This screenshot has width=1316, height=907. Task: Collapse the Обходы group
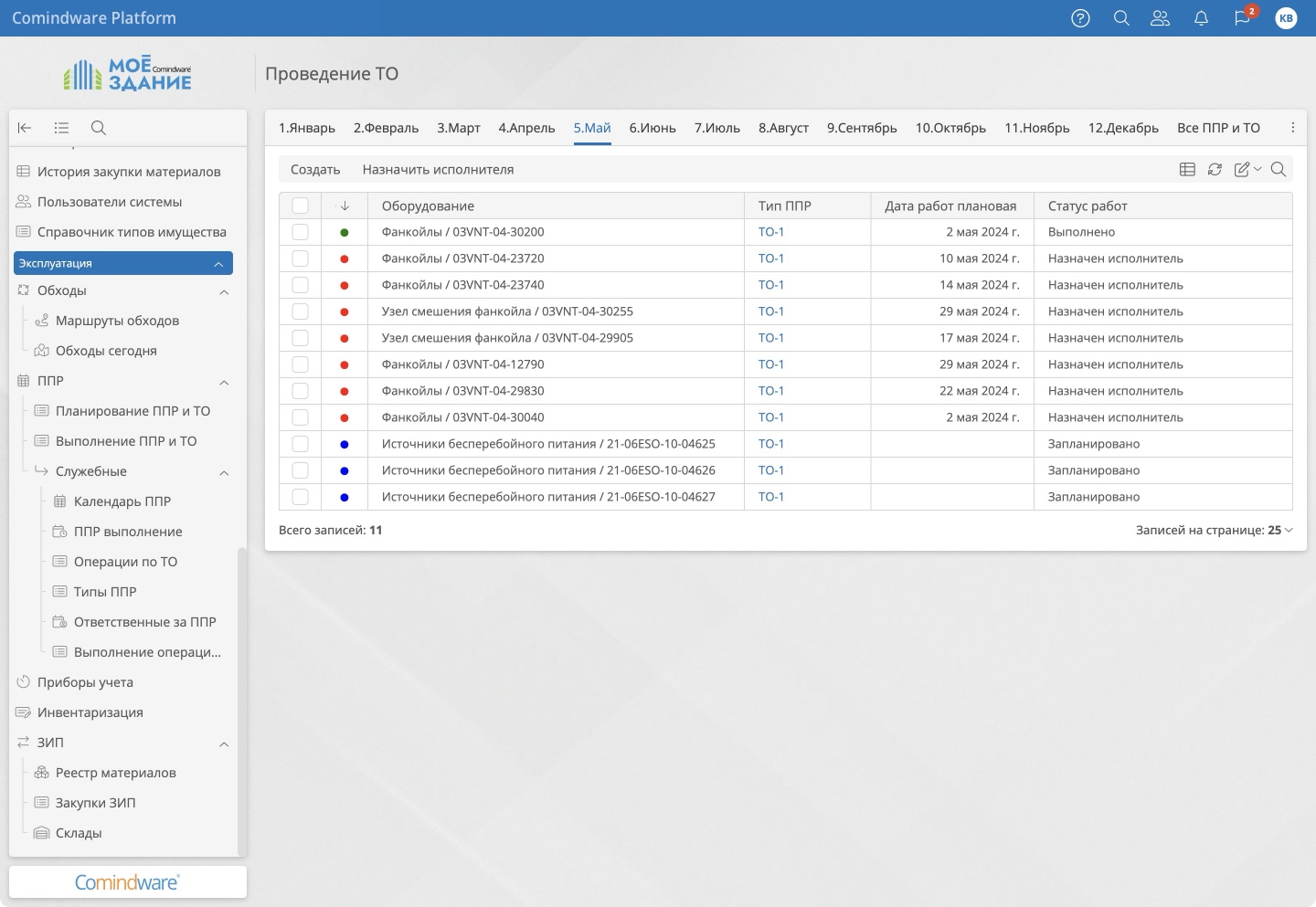tap(224, 291)
